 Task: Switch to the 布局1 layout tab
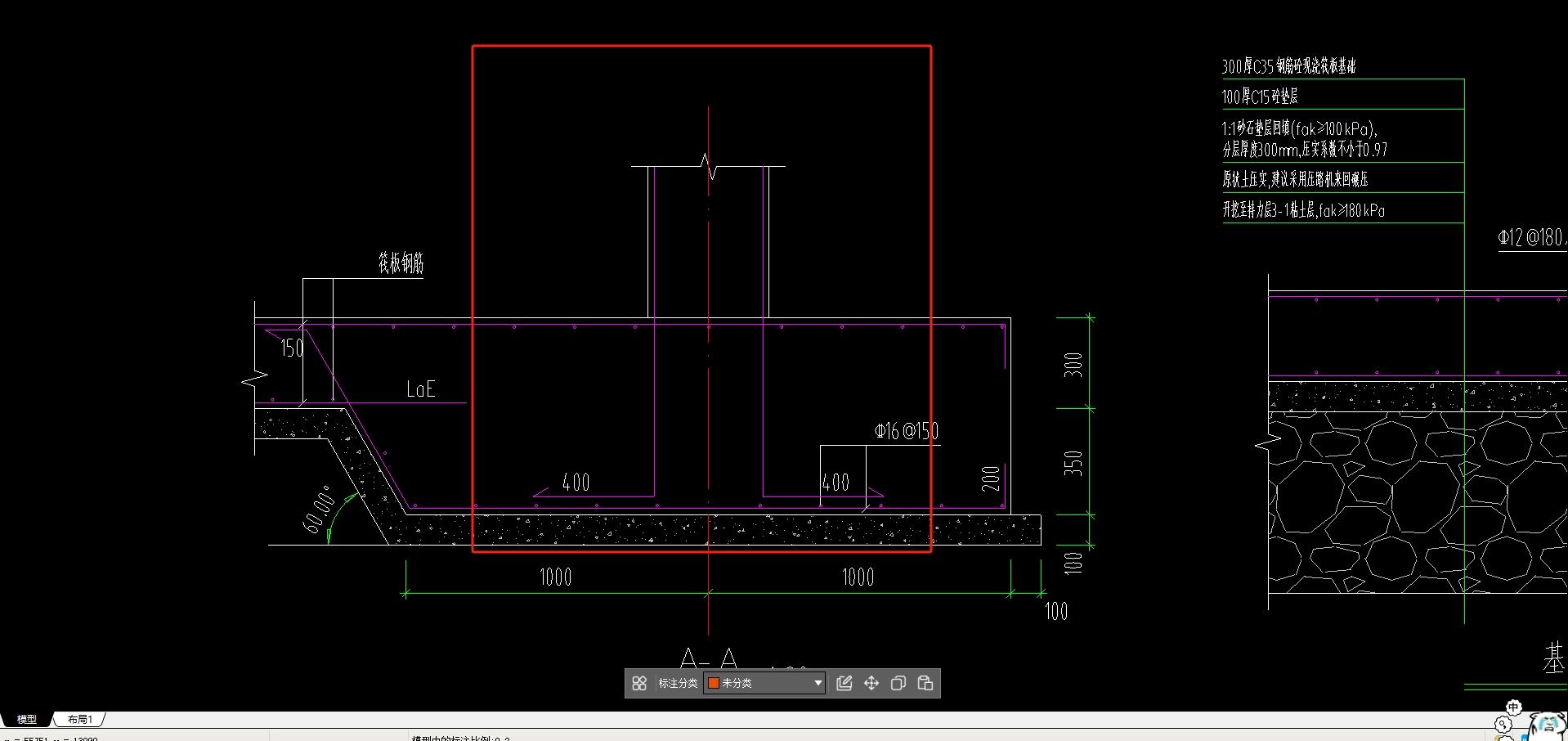(80, 720)
